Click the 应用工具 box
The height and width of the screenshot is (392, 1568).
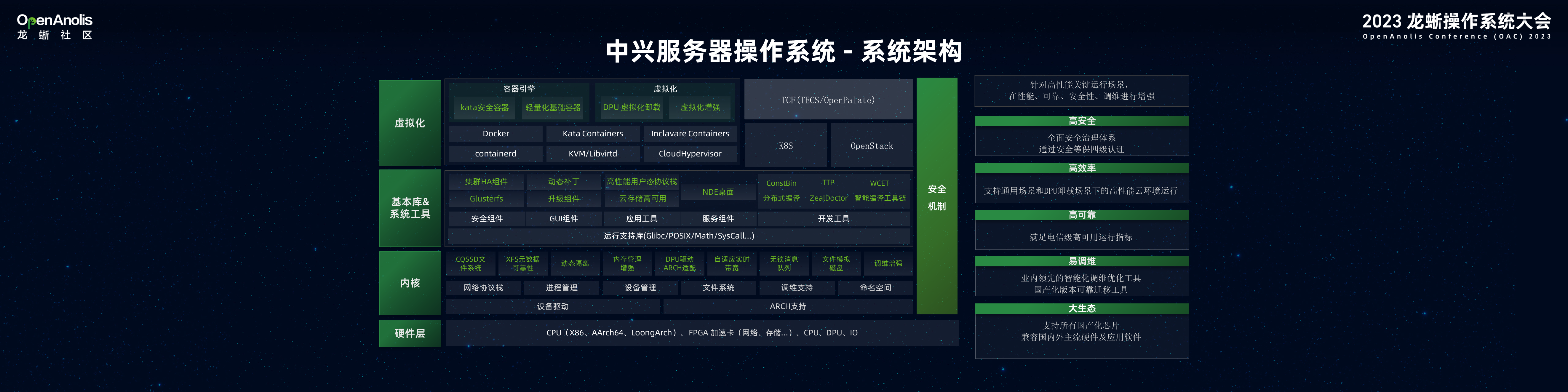coord(642,219)
